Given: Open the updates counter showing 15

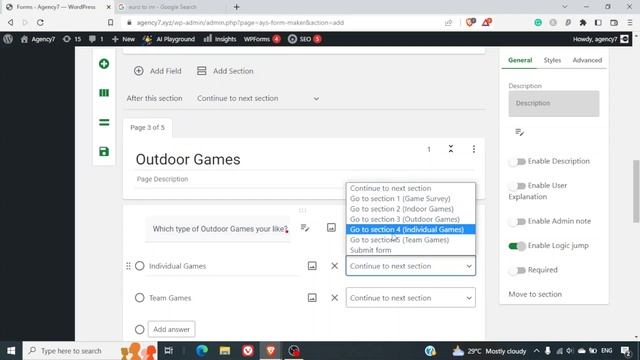Looking at the screenshot, I should tap(72, 39).
